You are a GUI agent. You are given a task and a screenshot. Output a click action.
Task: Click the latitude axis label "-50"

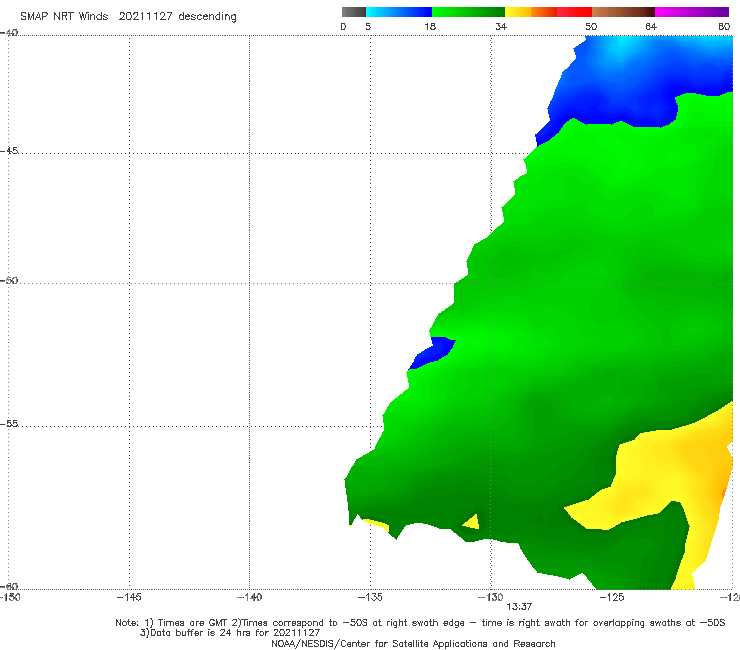pos(9,280)
